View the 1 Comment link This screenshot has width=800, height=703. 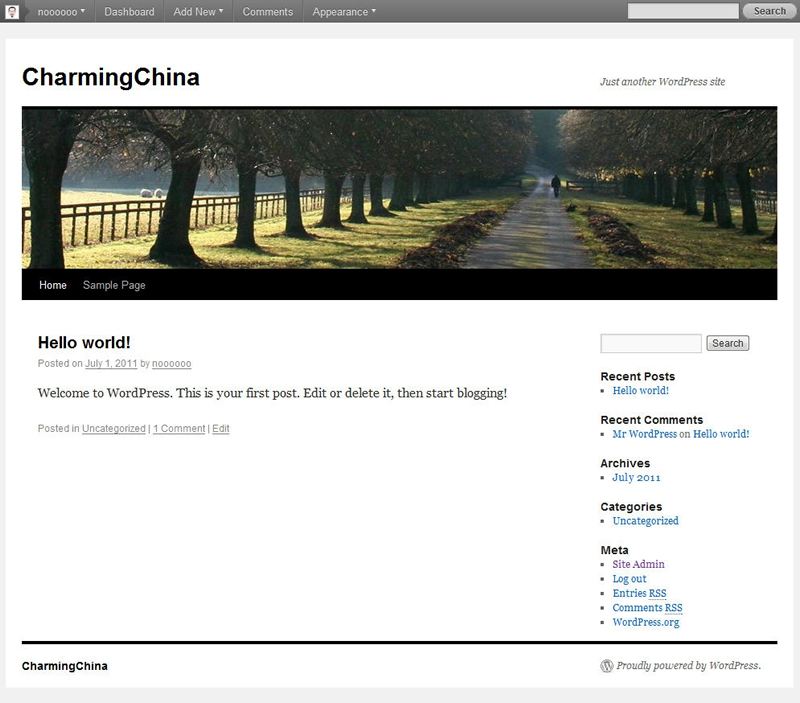tap(178, 428)
